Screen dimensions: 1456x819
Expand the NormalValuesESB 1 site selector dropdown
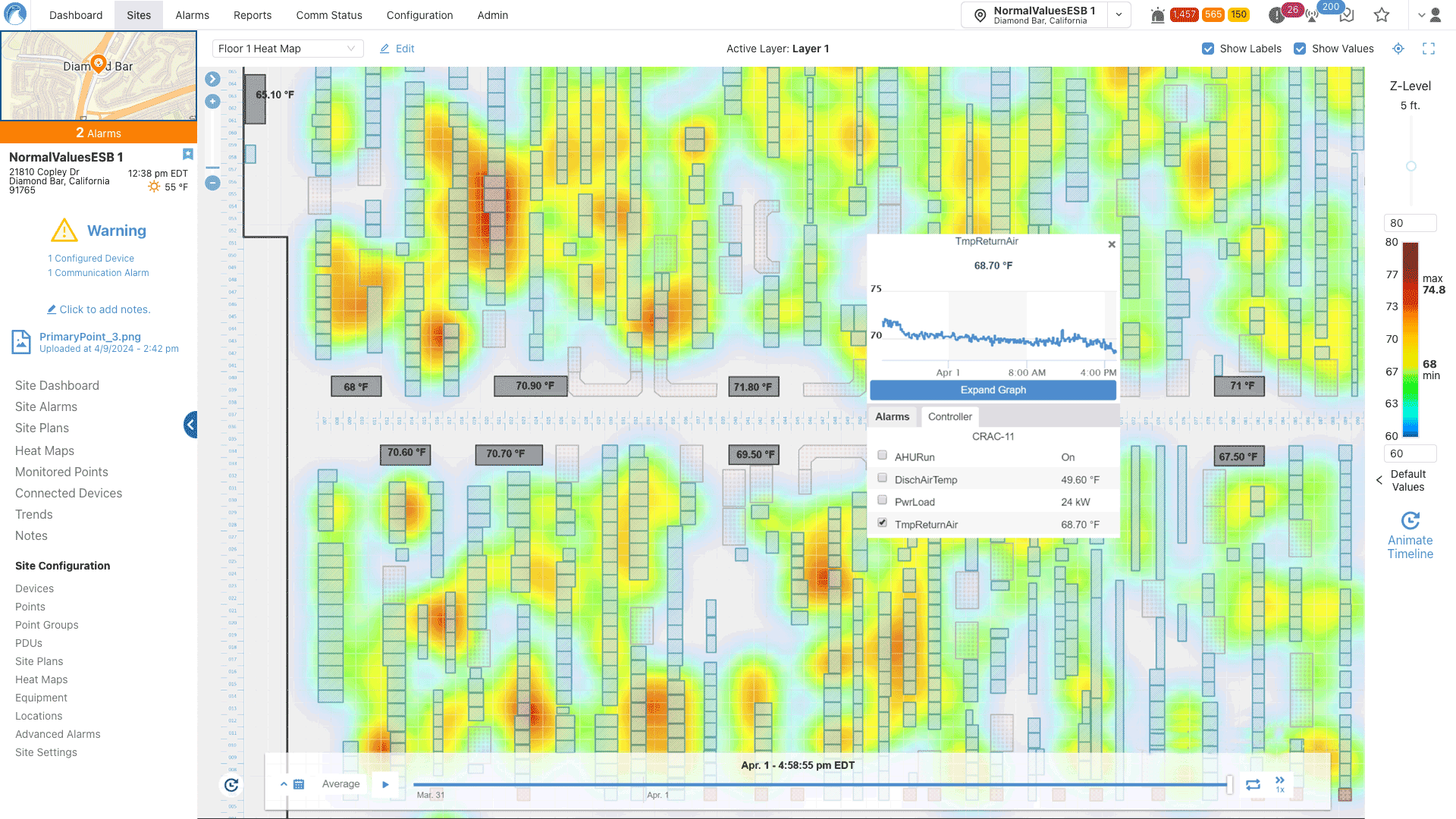coord(1119,14)
